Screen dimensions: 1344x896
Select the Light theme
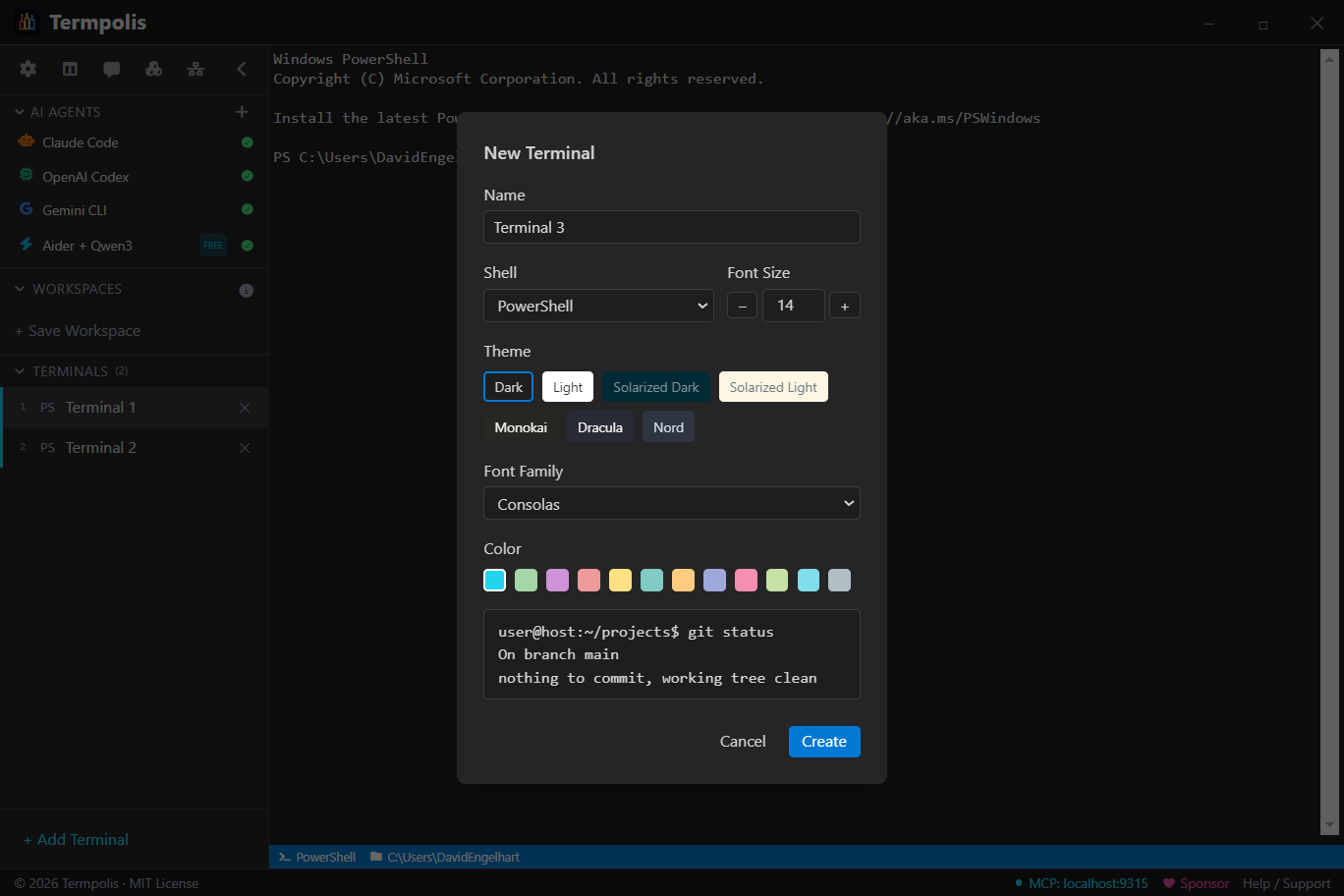click(x=567, y=386)
